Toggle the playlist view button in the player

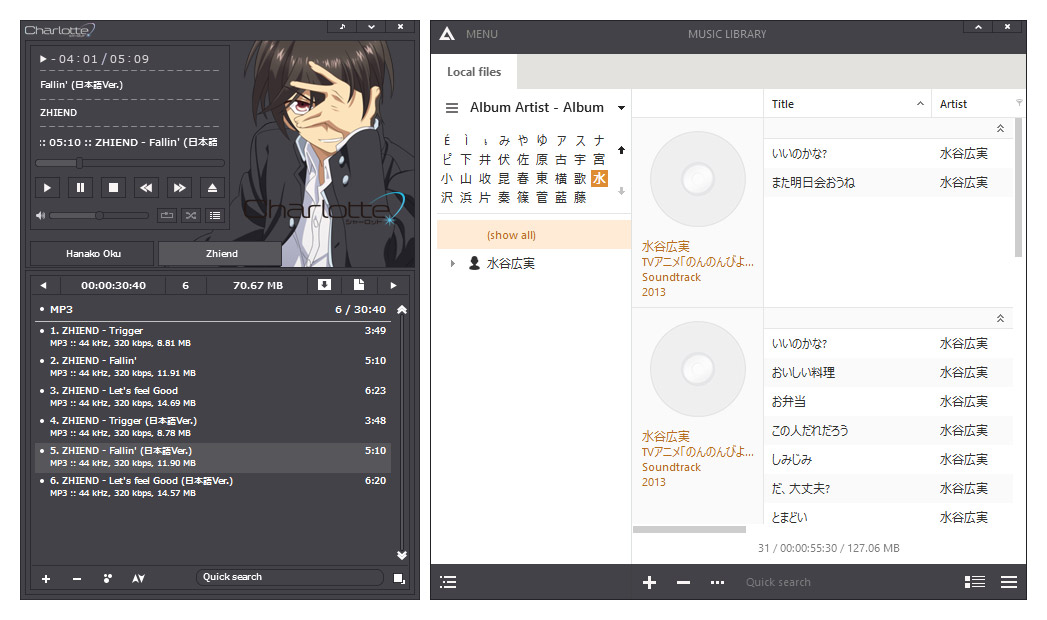coord(214,216)
